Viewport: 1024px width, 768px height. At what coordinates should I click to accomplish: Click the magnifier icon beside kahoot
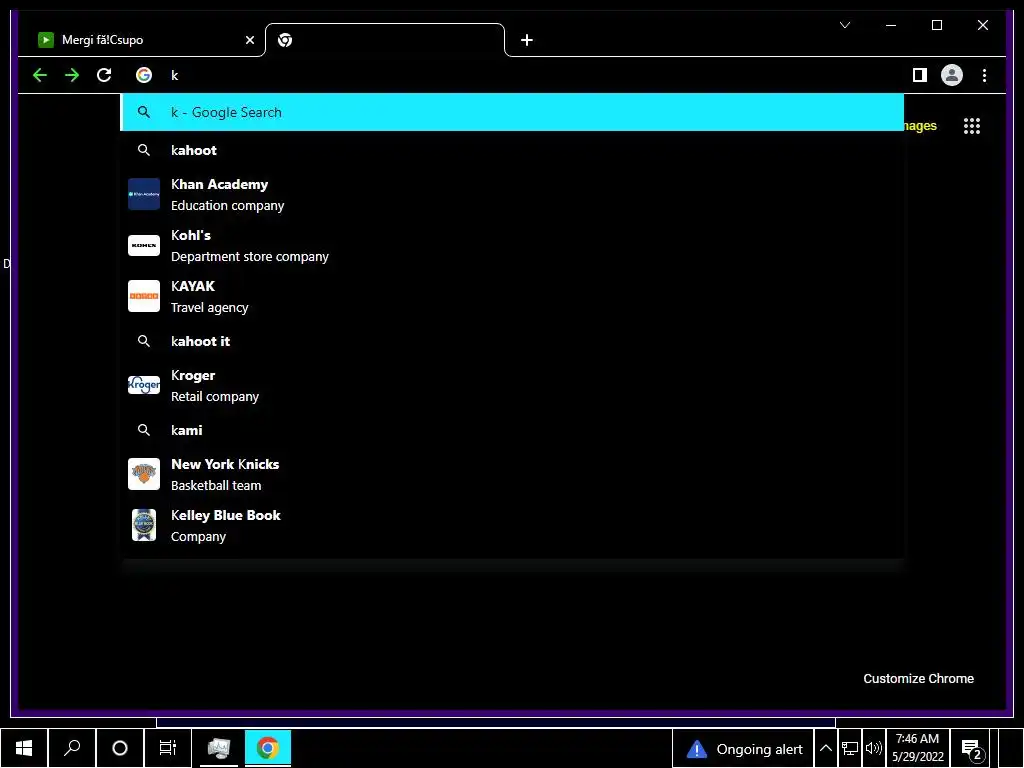144,150
